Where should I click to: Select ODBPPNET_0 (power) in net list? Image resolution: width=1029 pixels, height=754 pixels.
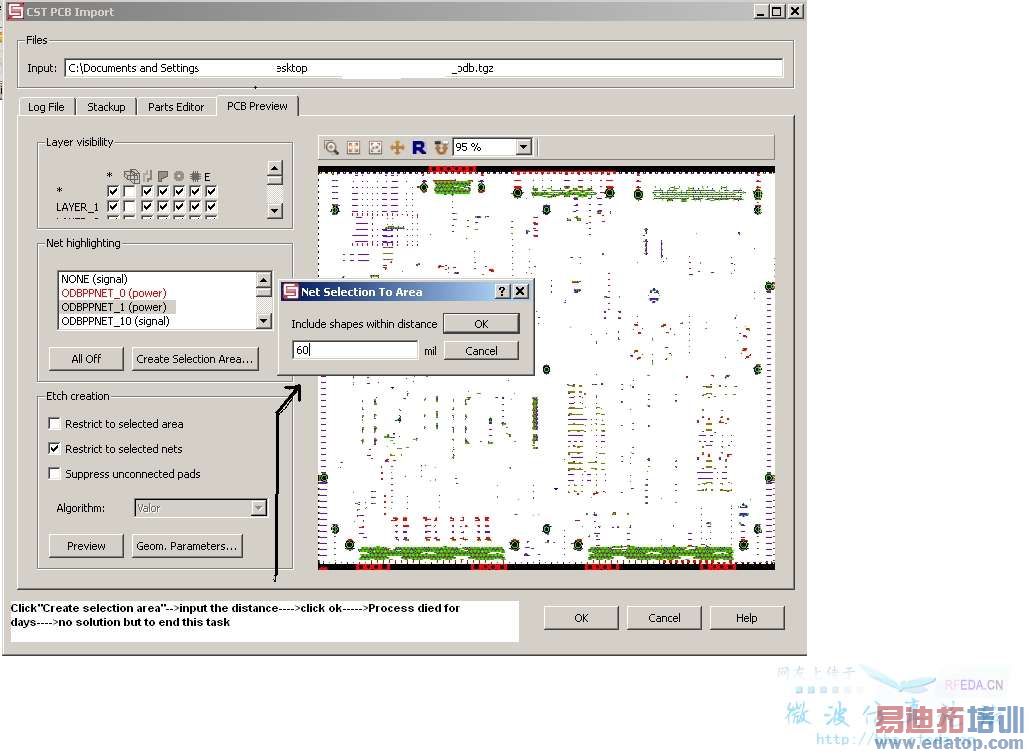click(x=114, y=293)
